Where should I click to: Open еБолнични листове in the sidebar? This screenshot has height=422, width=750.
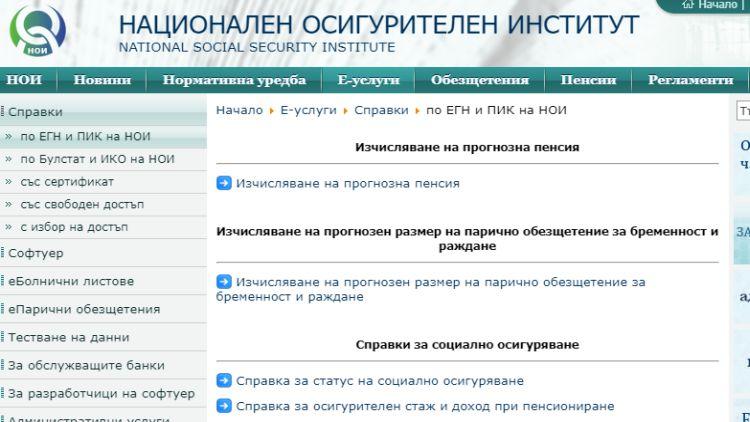tap(103, 281)
